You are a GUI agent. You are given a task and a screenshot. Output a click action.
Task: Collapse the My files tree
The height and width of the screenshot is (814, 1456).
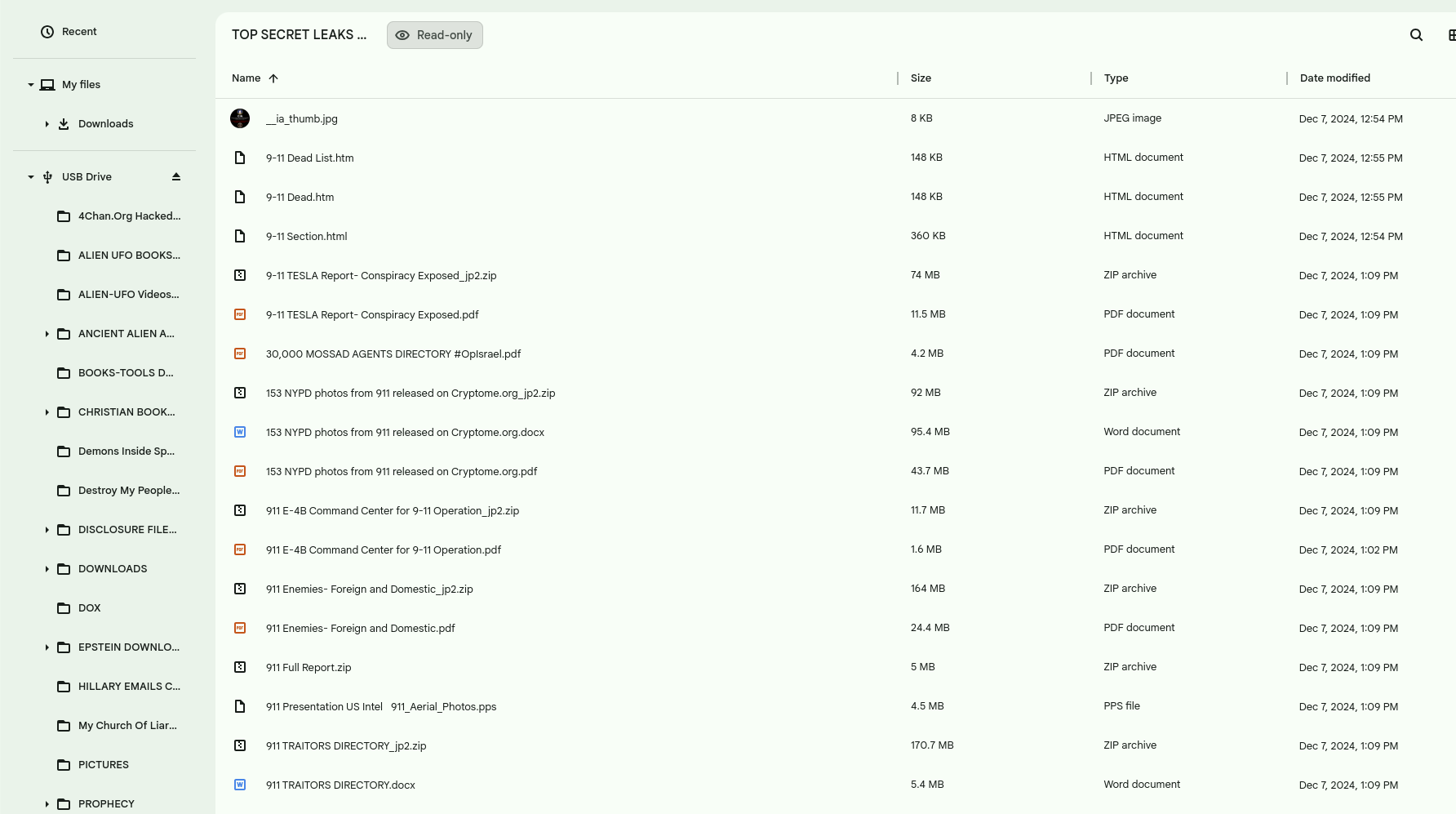coord(31,85)
